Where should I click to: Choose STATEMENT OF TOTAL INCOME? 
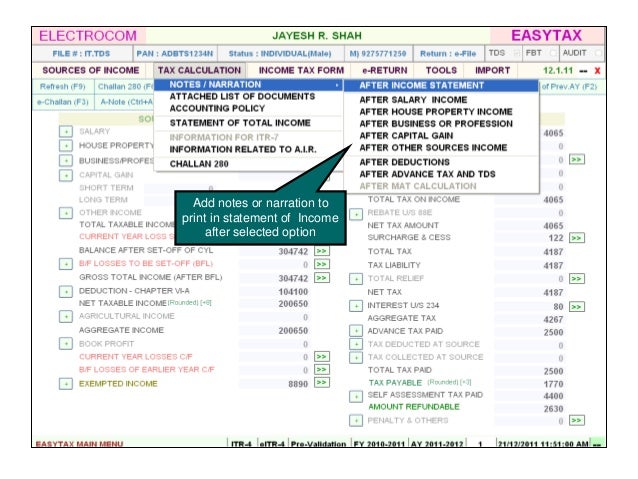coord(249,123)
